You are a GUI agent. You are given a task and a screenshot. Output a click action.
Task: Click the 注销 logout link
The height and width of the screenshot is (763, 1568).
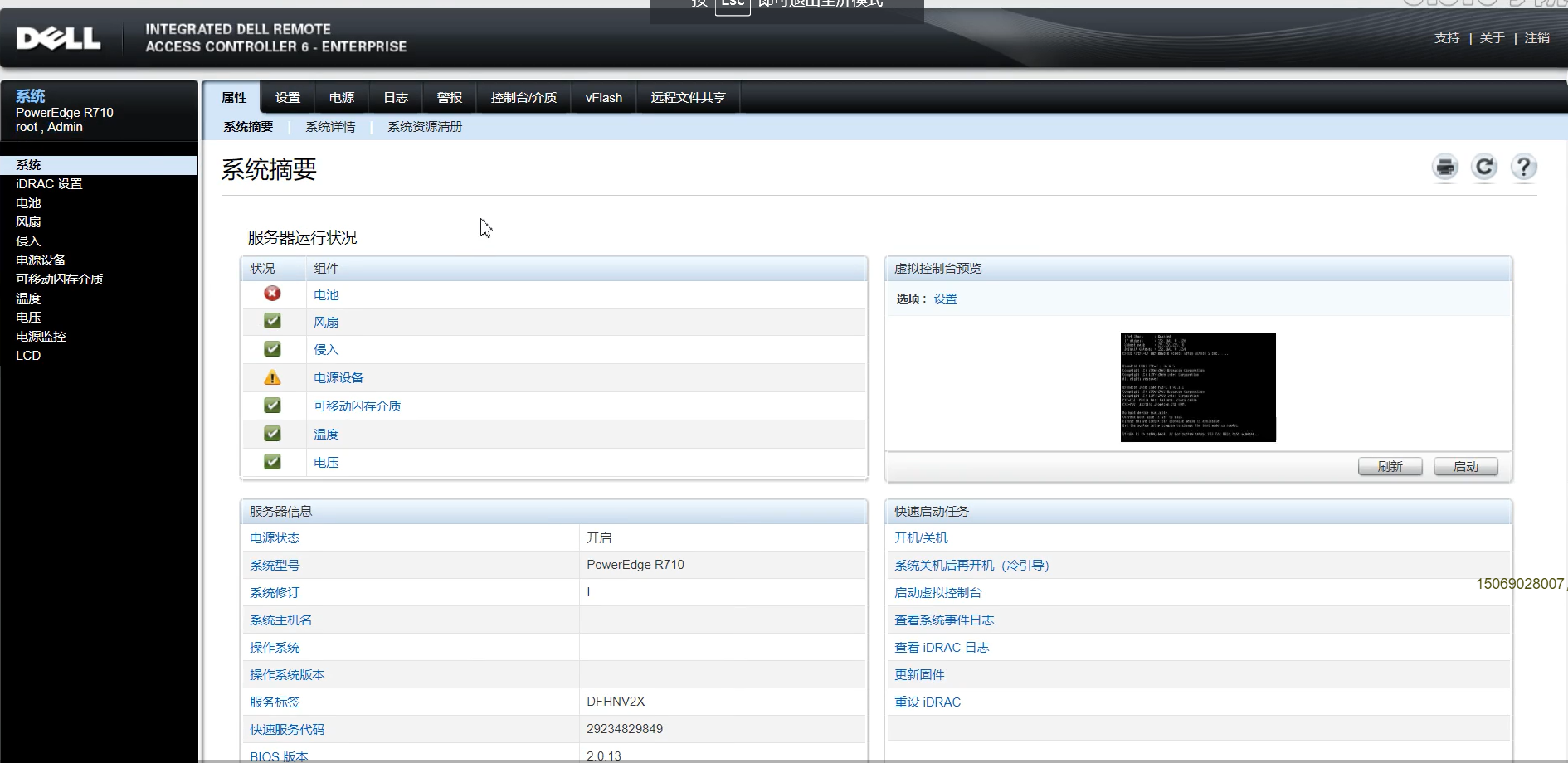(x=1536, y=38)
